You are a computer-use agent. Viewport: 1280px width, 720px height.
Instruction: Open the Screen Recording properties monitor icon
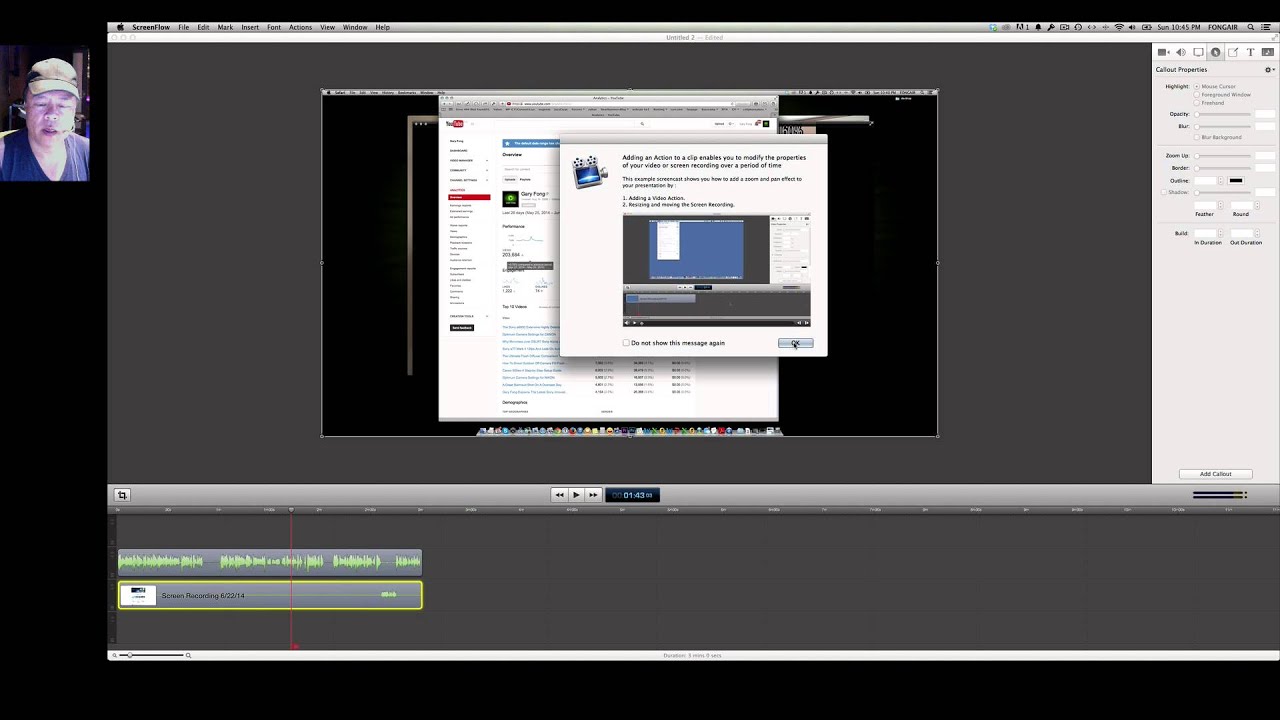pyautogui.click(x=1198, y=52)
